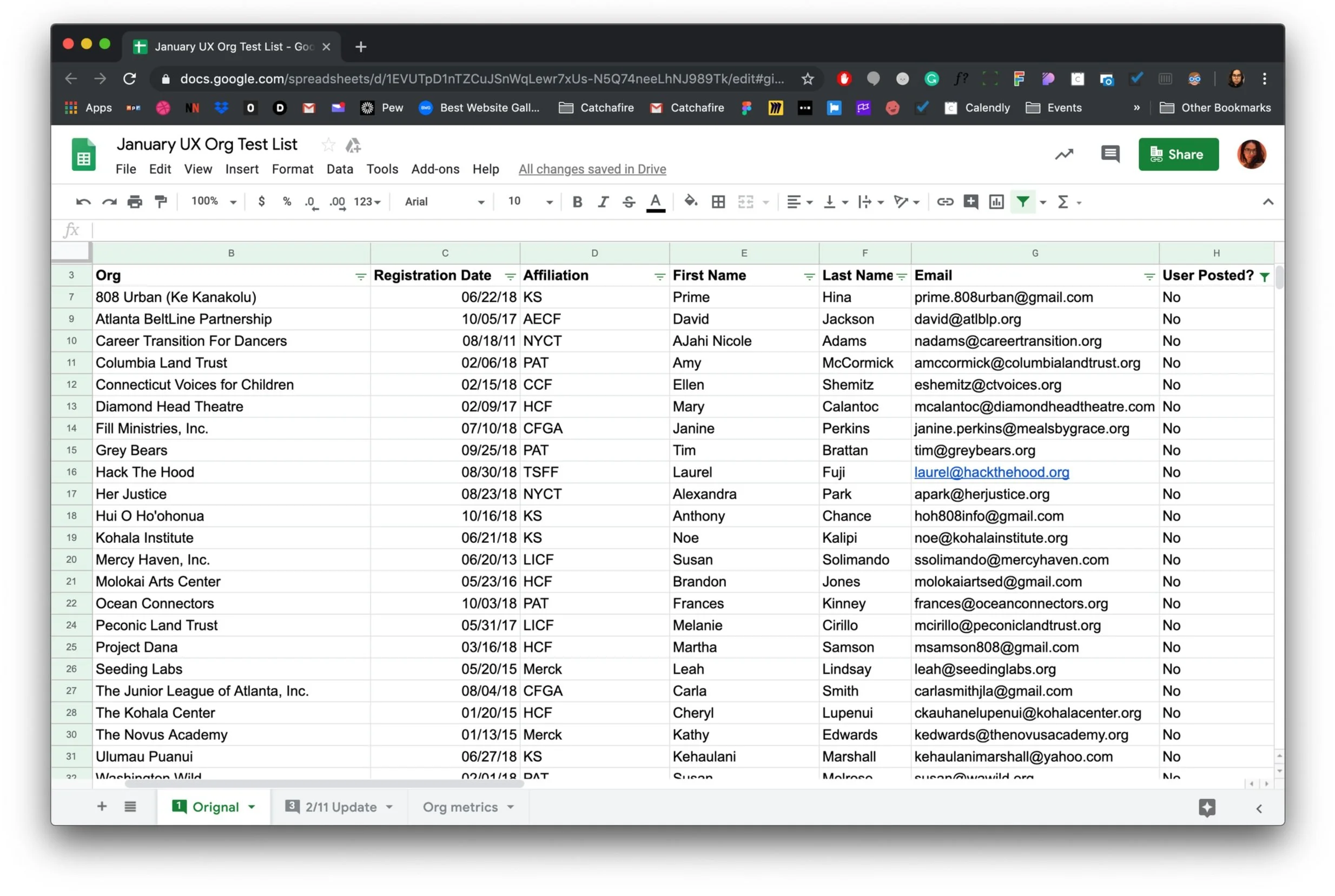Viewport: 1335px width, 896px height.
Task: Open the text color picker
Action: [x=656, y=202]
